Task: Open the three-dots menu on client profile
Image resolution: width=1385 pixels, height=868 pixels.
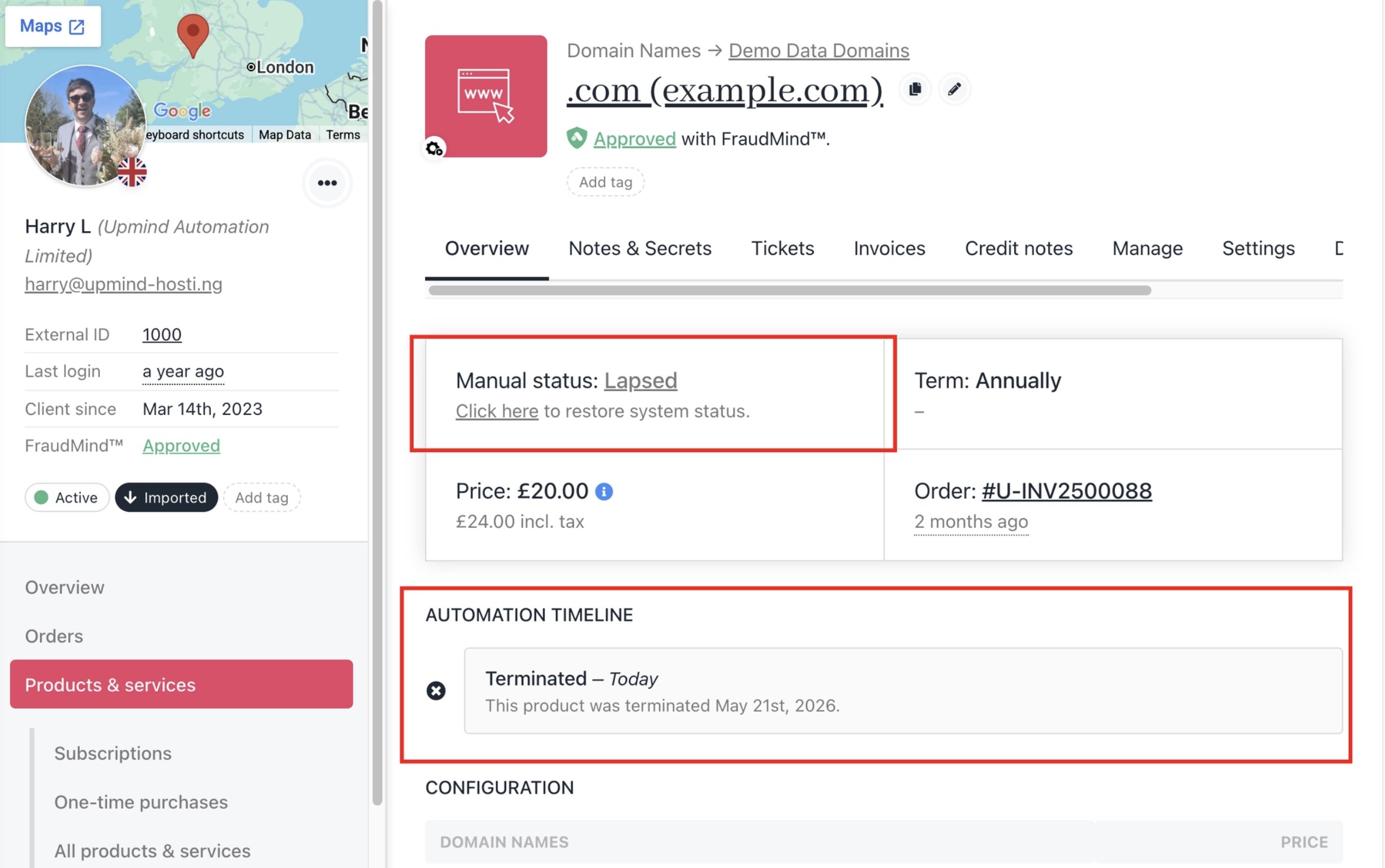Action: coord(327,183)
